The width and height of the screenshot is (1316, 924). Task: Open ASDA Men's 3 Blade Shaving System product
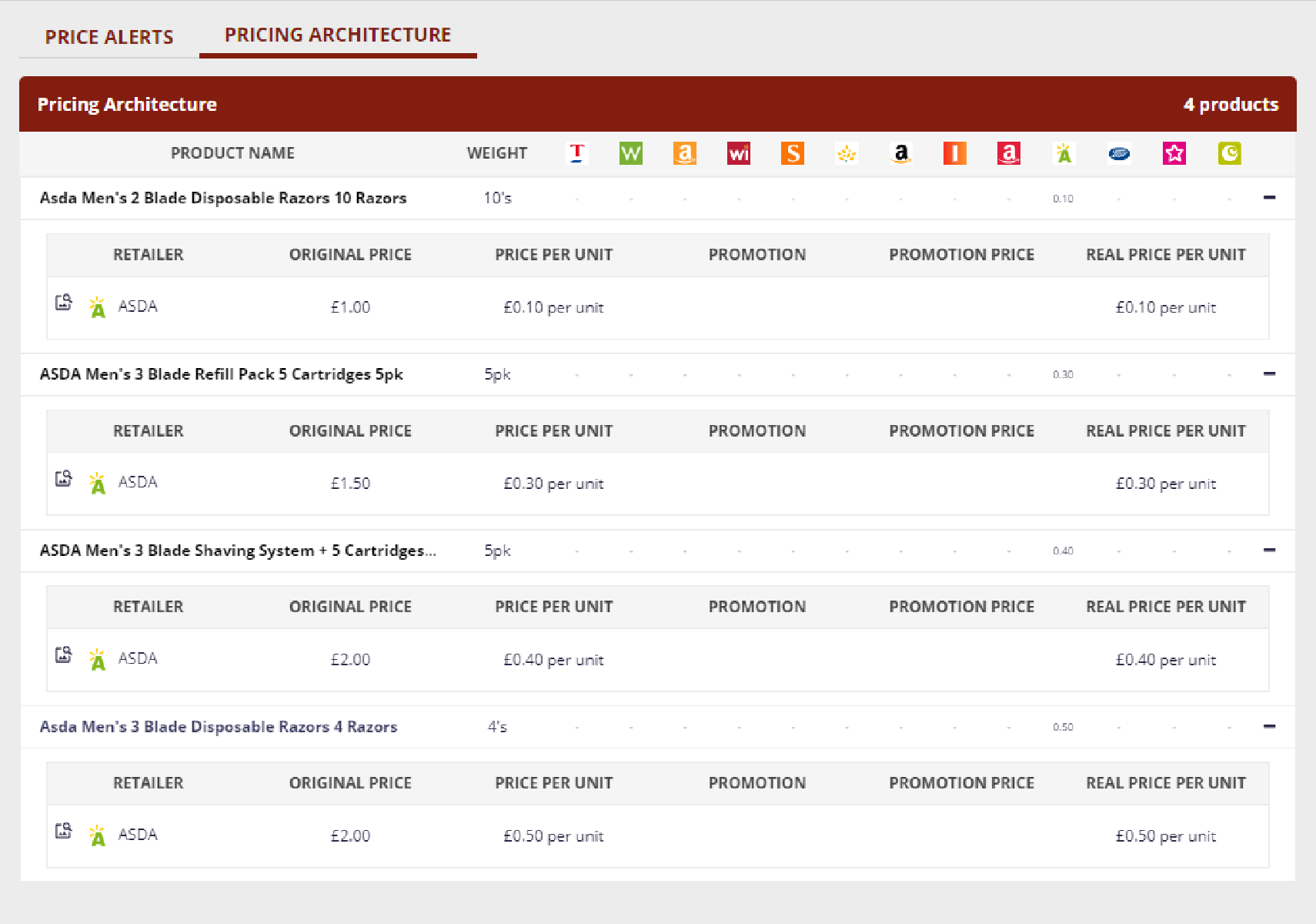[x=238, y=551]
